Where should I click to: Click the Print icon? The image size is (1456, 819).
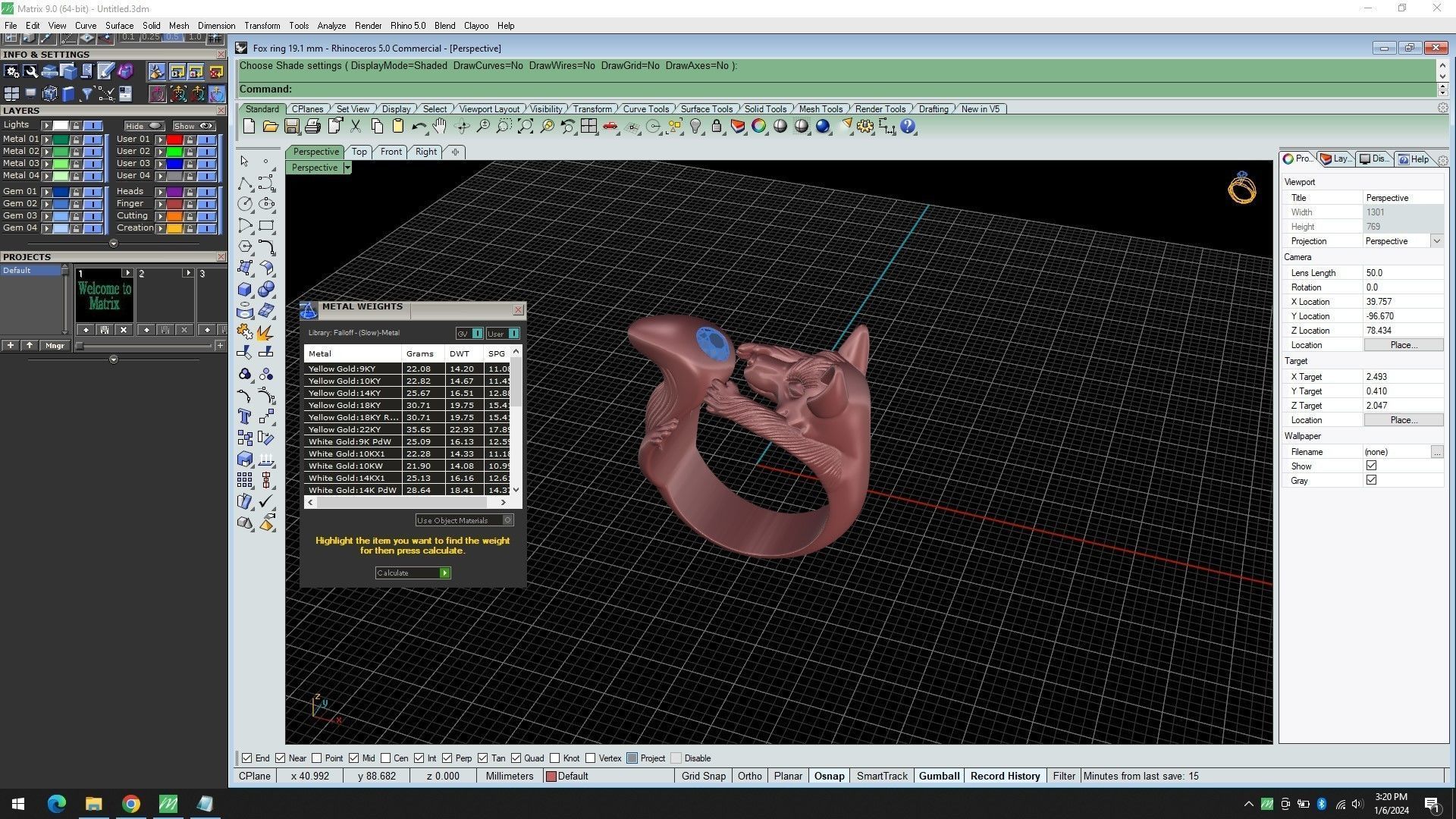pos(312,127)
